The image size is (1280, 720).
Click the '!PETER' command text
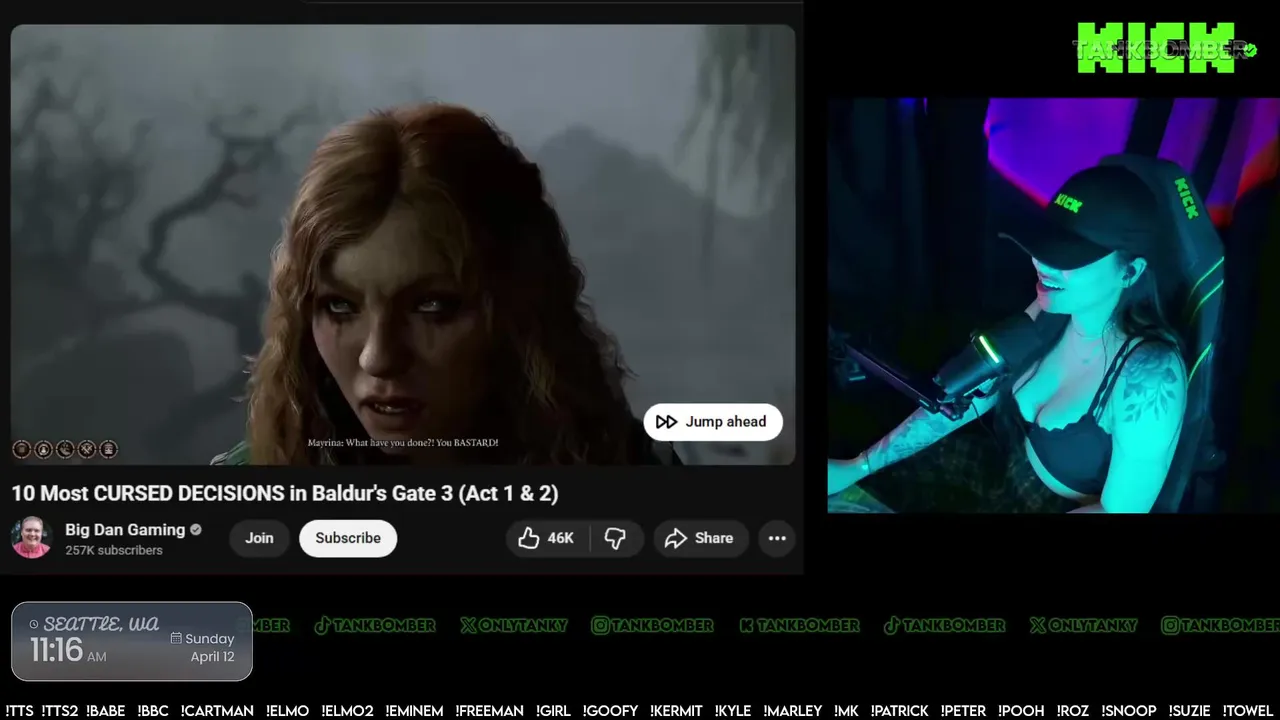[962, 711]
